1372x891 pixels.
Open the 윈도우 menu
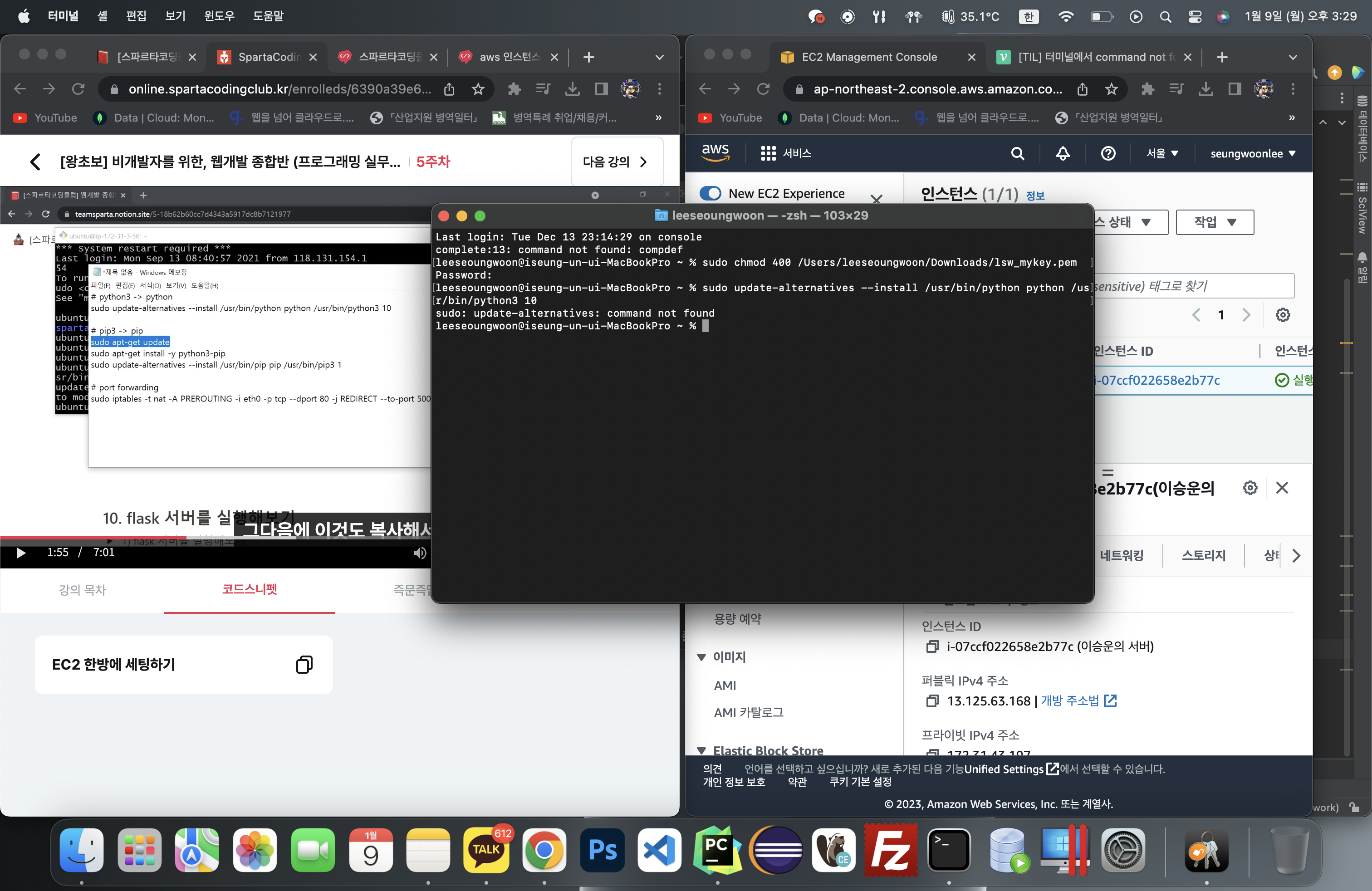(219, 16)
